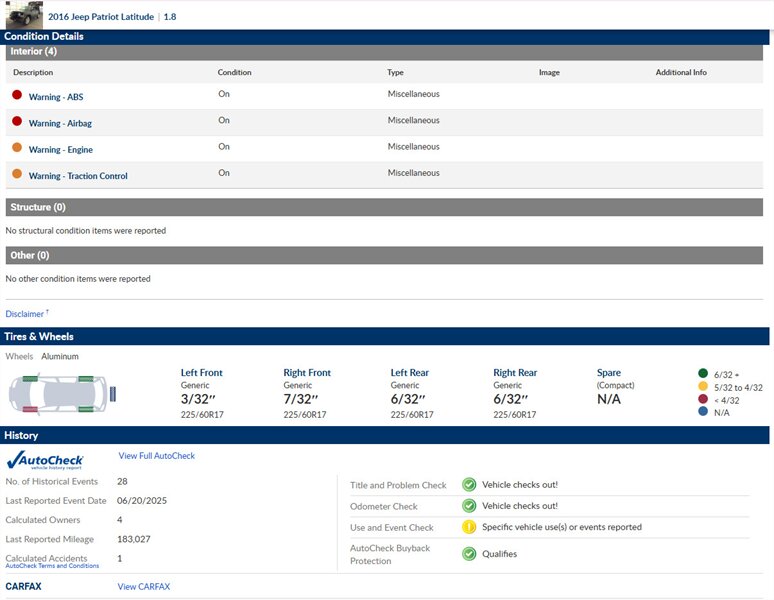Click the Additional Info column header
This screenshot has height=600, width=774.
coord(681,72)
